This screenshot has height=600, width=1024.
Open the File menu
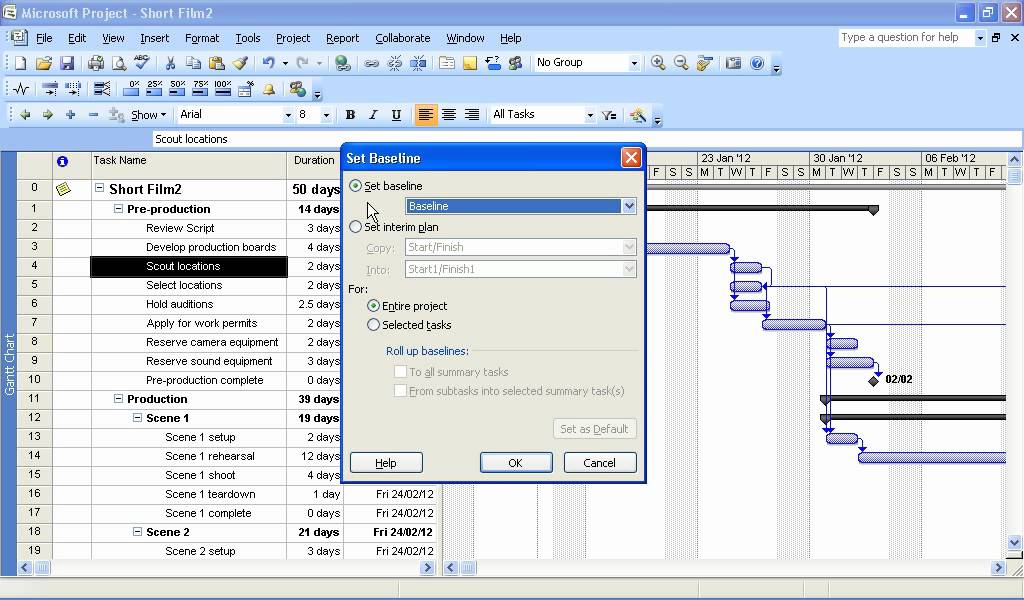pyautogui.click(x=44, y=38)
